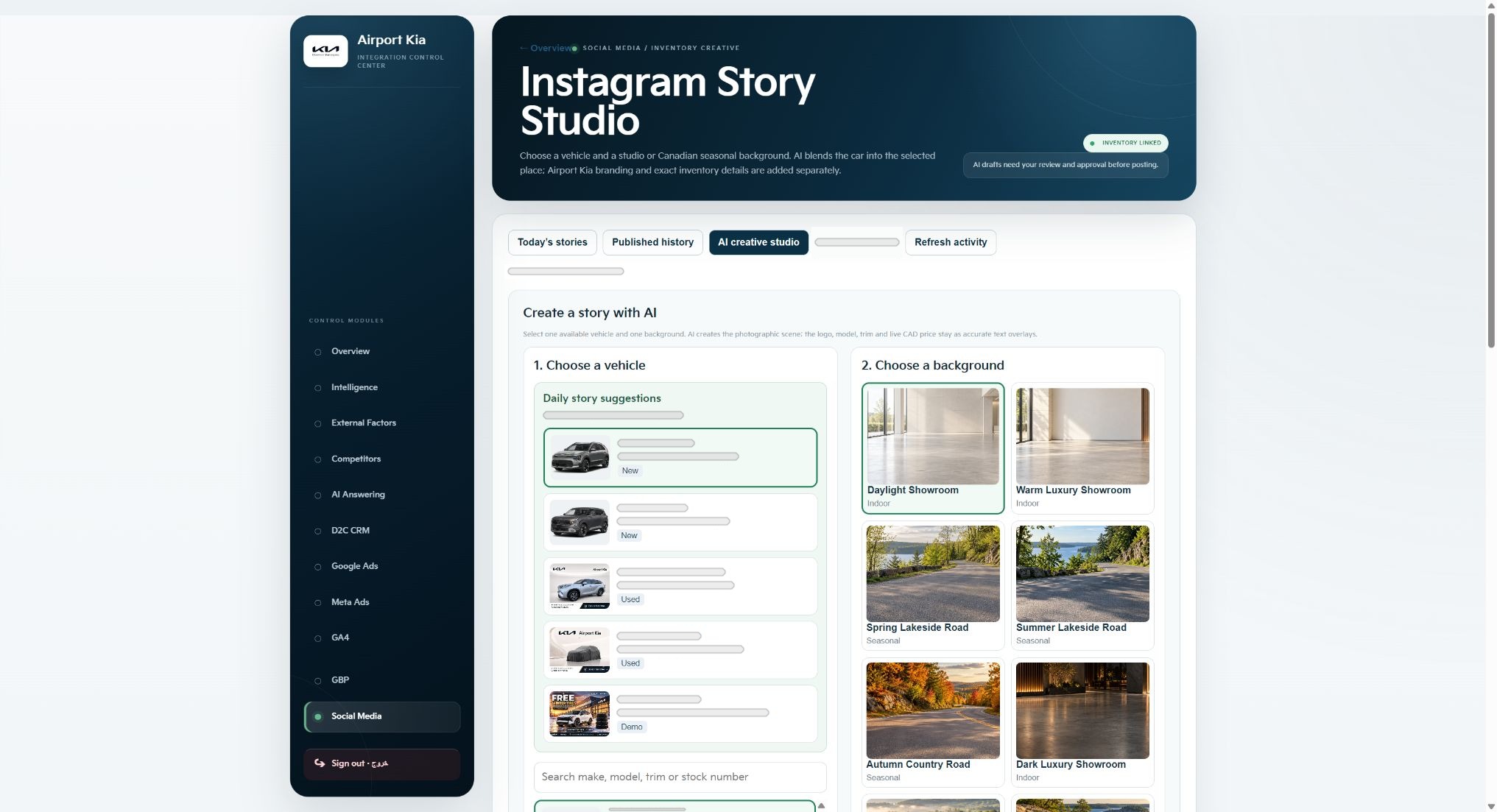The image size is (1497, 812).
Task: Choose Warm Luxury Showroom background
Action: coord(1082,448)
